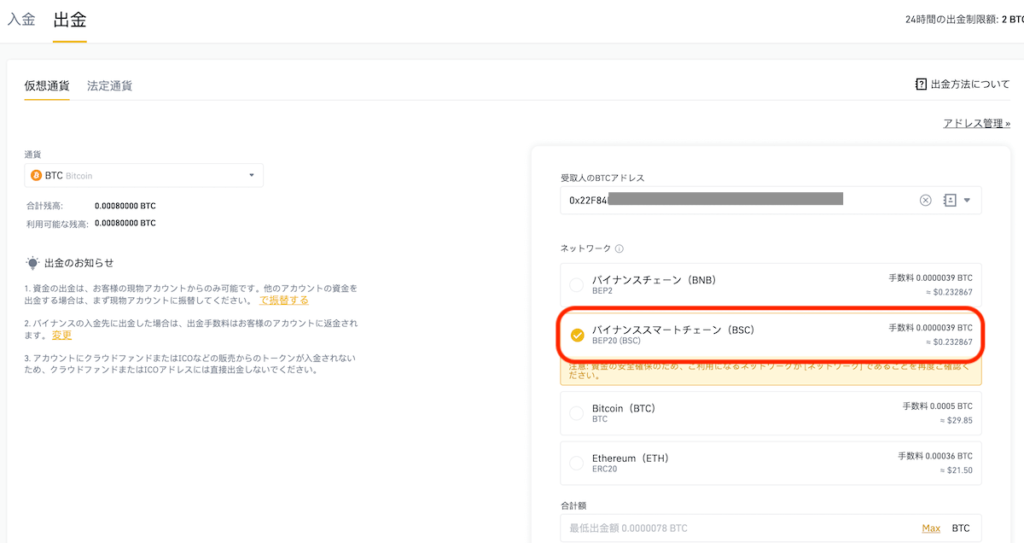Open the アドレス管理 address management link
Viewport: 1024px width, 543px height.
pyautogui.click(x=976, y=123)
